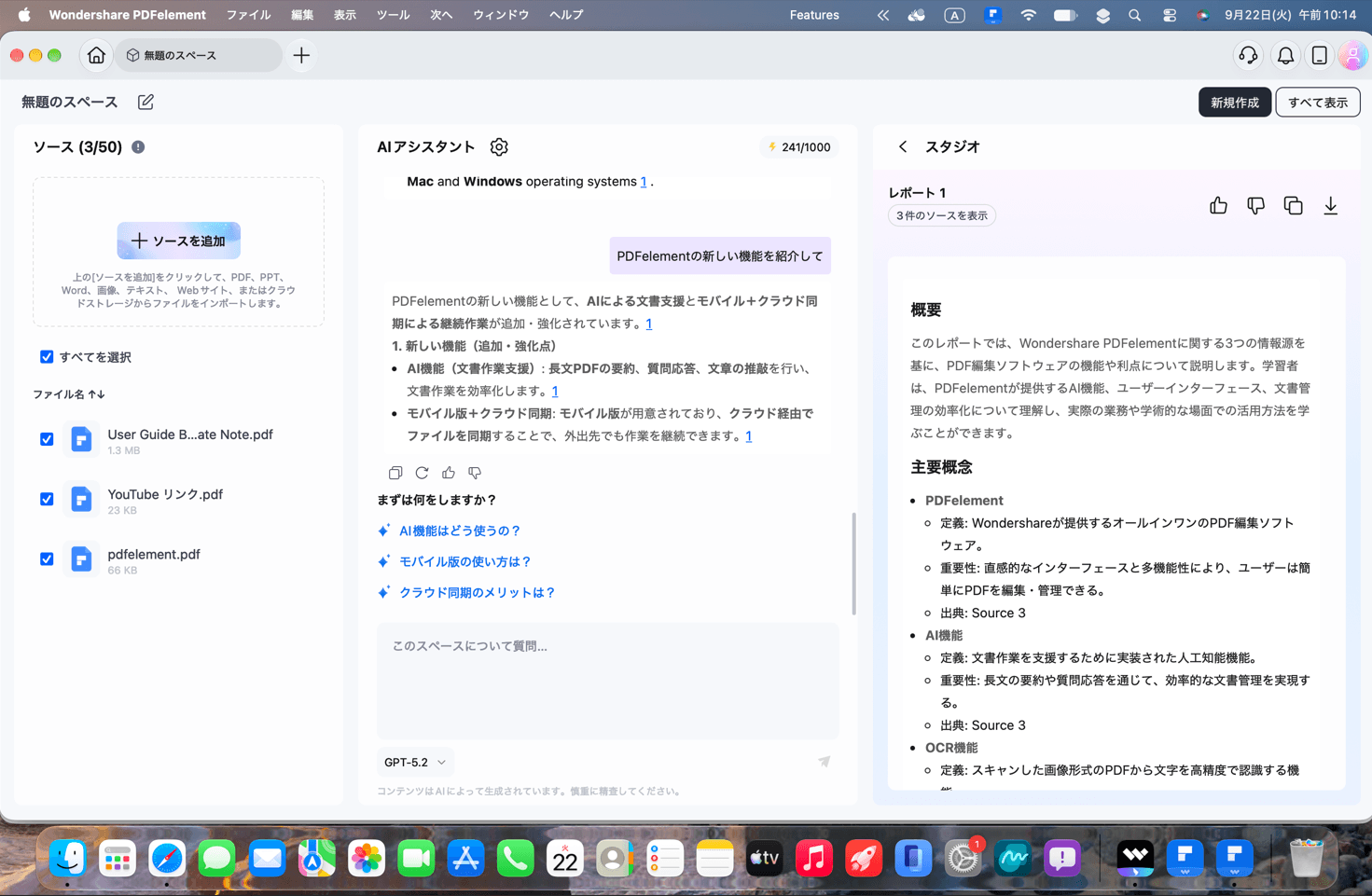
Task: Click the 新規作成 button
Action: pos(1234,103)
